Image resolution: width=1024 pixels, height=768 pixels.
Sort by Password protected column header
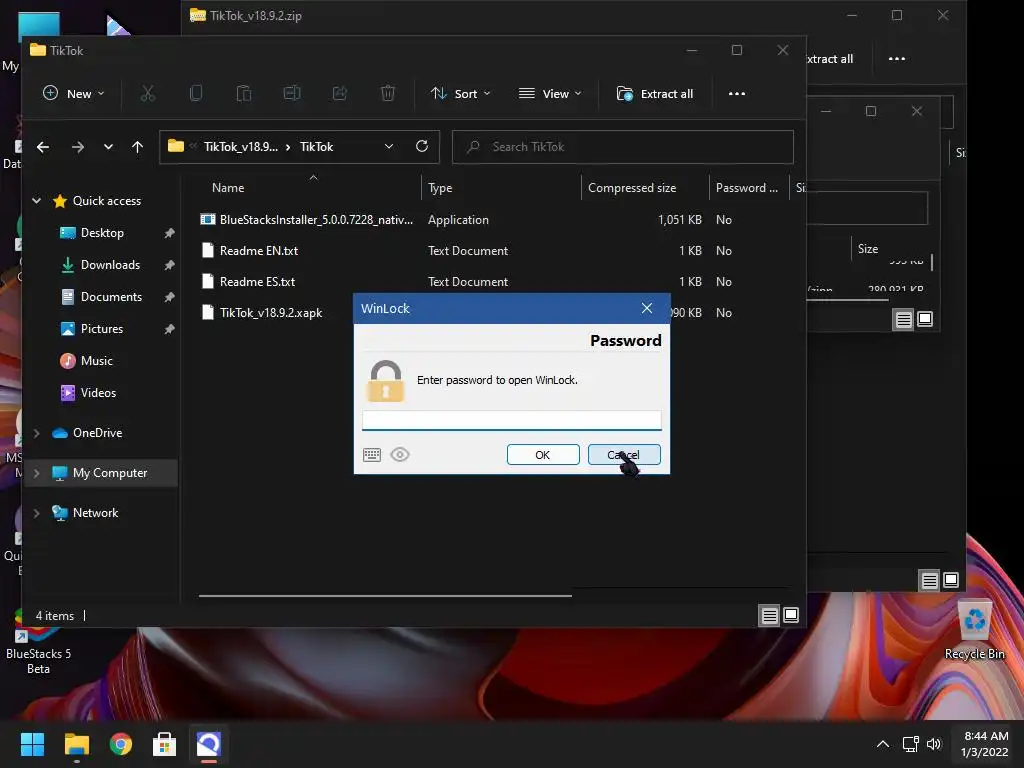pos(748,187)
